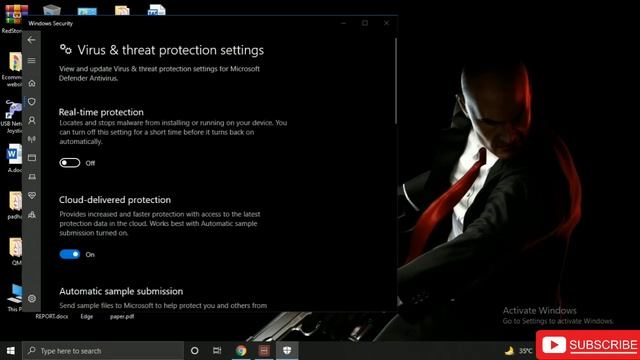Click the weather moon icon in taskbar

click(509, 351)
